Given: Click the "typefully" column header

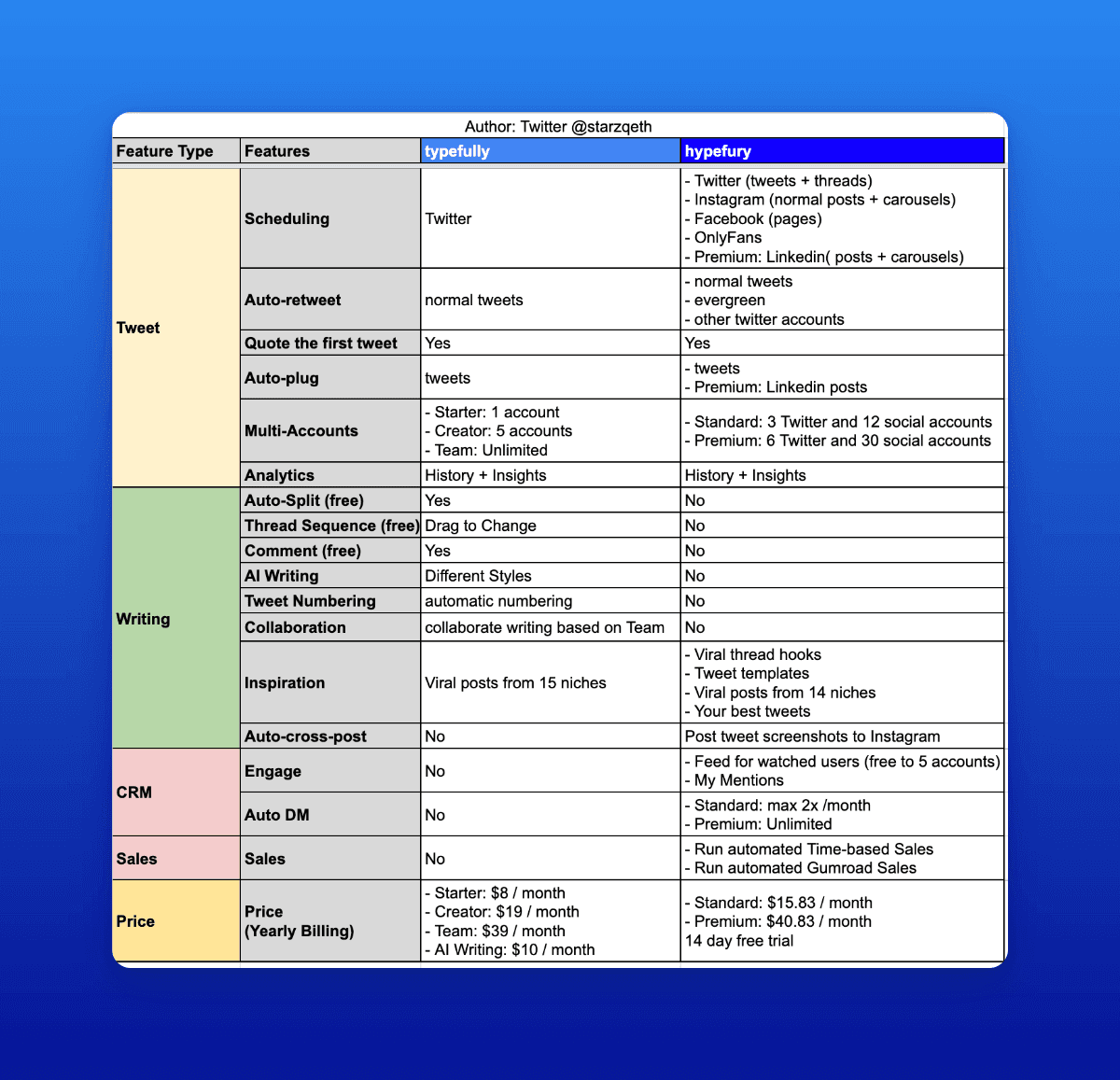Looking at the screenshot, I should coord(551,151).
